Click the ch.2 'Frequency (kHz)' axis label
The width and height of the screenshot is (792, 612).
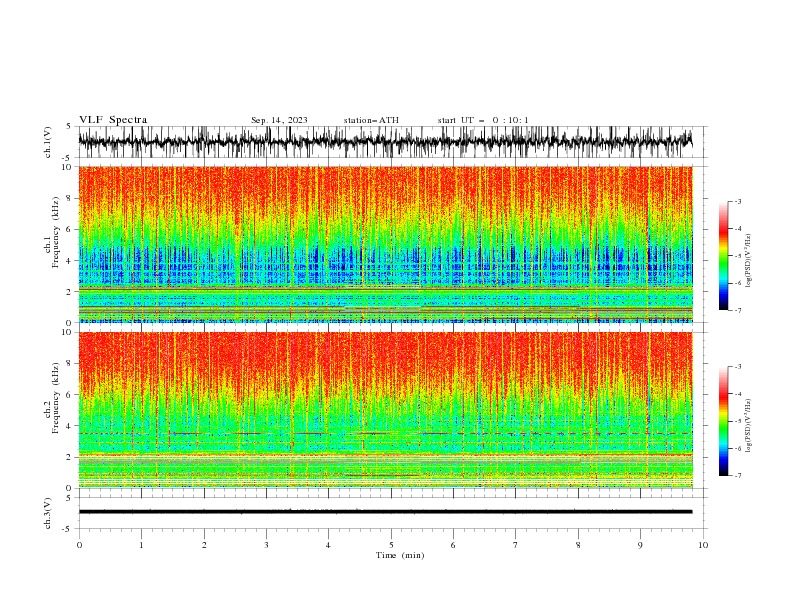point(56,398)
